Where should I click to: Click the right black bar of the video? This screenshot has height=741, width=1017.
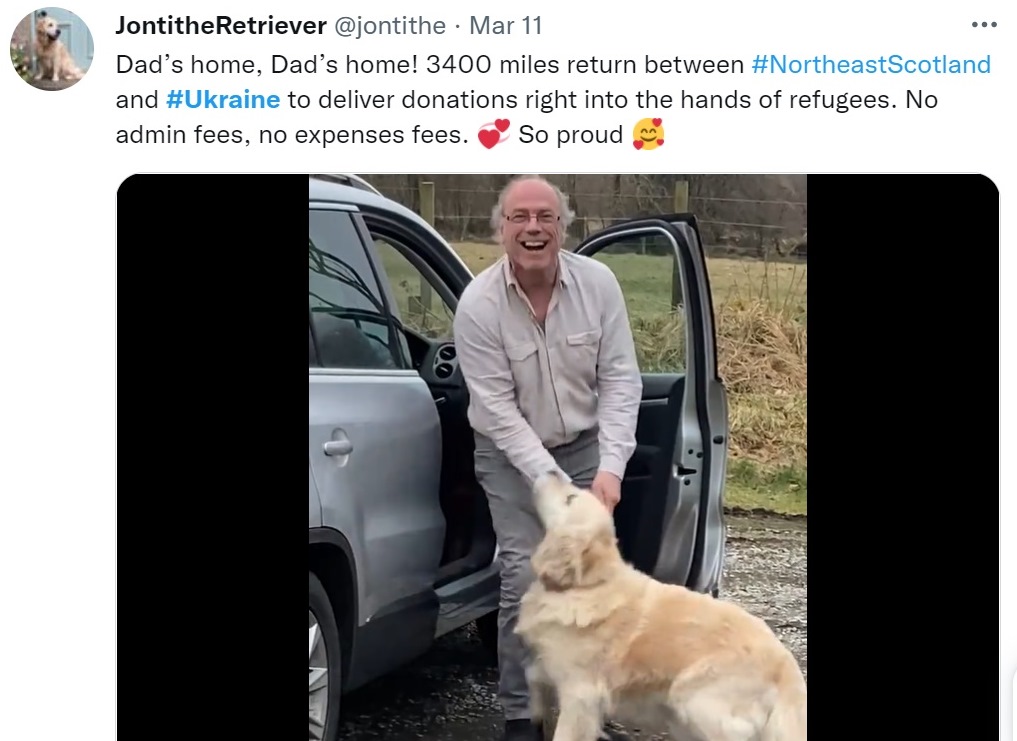tap(903, 457)
